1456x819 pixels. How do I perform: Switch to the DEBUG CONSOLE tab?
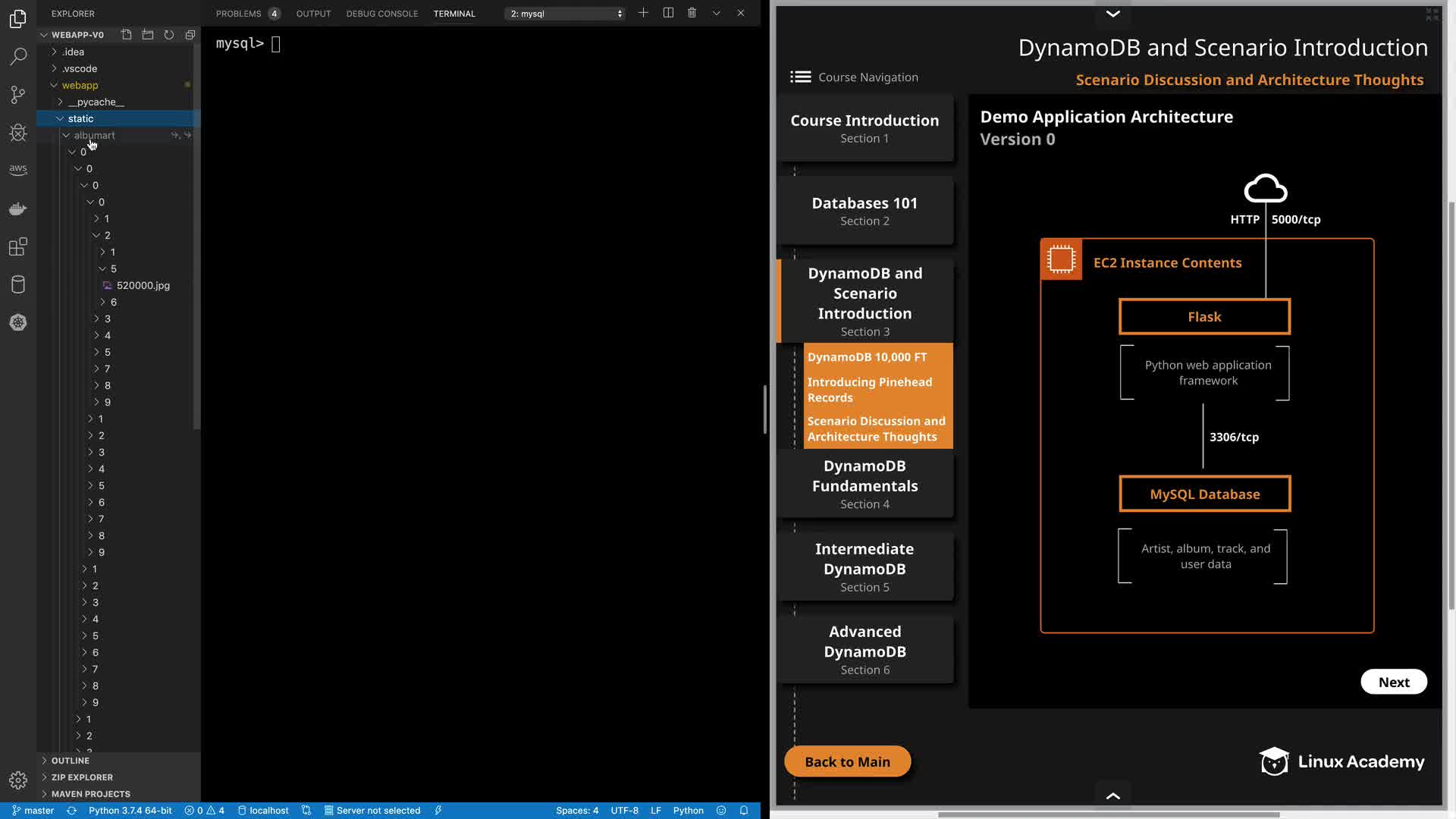tap(381, 14)
